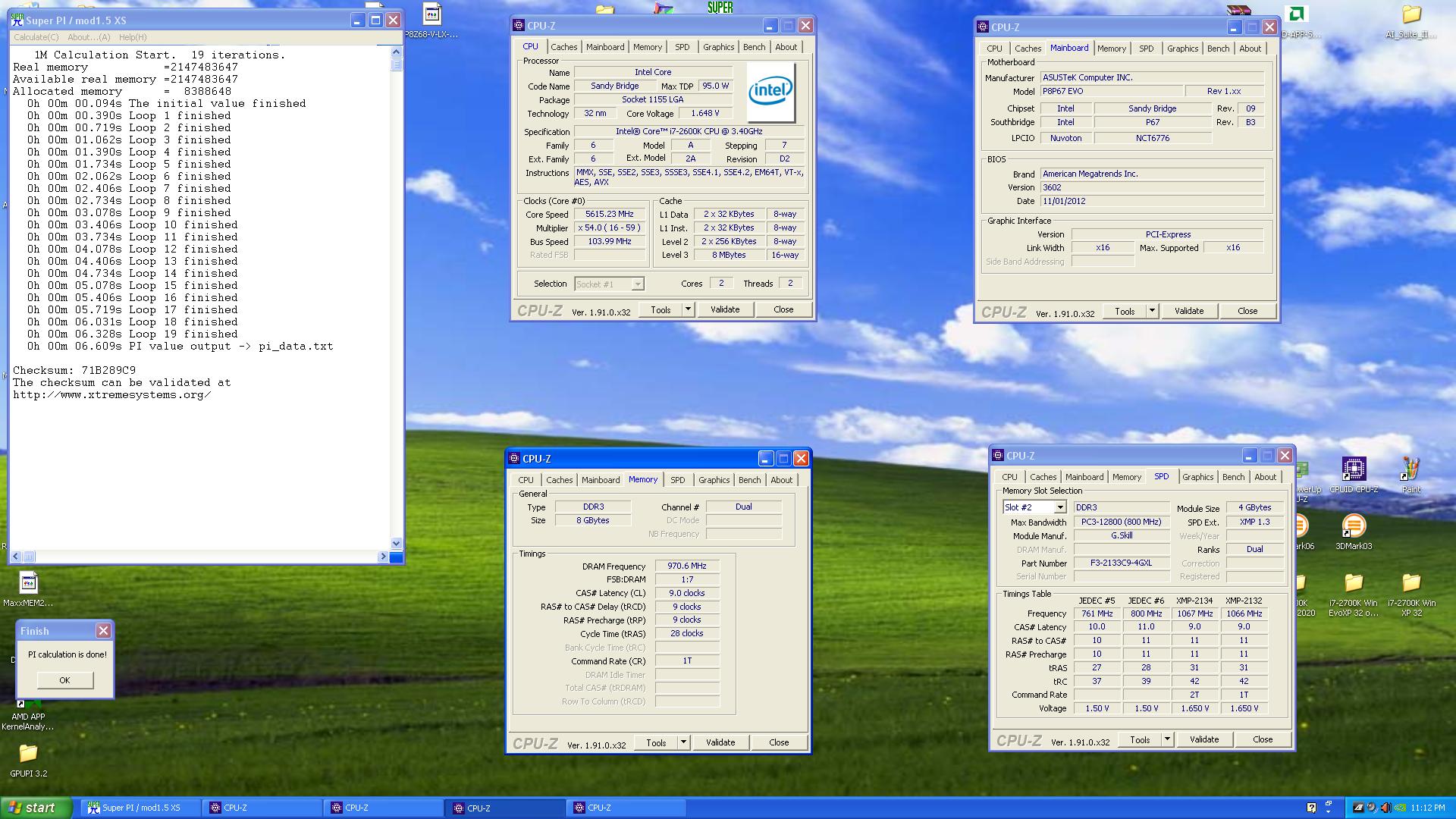Expand Tools dropdown arrow in CPU-Z Mainboard window
The height and width of the screenshot is (819, 1456).
(x=1152, y=311)
